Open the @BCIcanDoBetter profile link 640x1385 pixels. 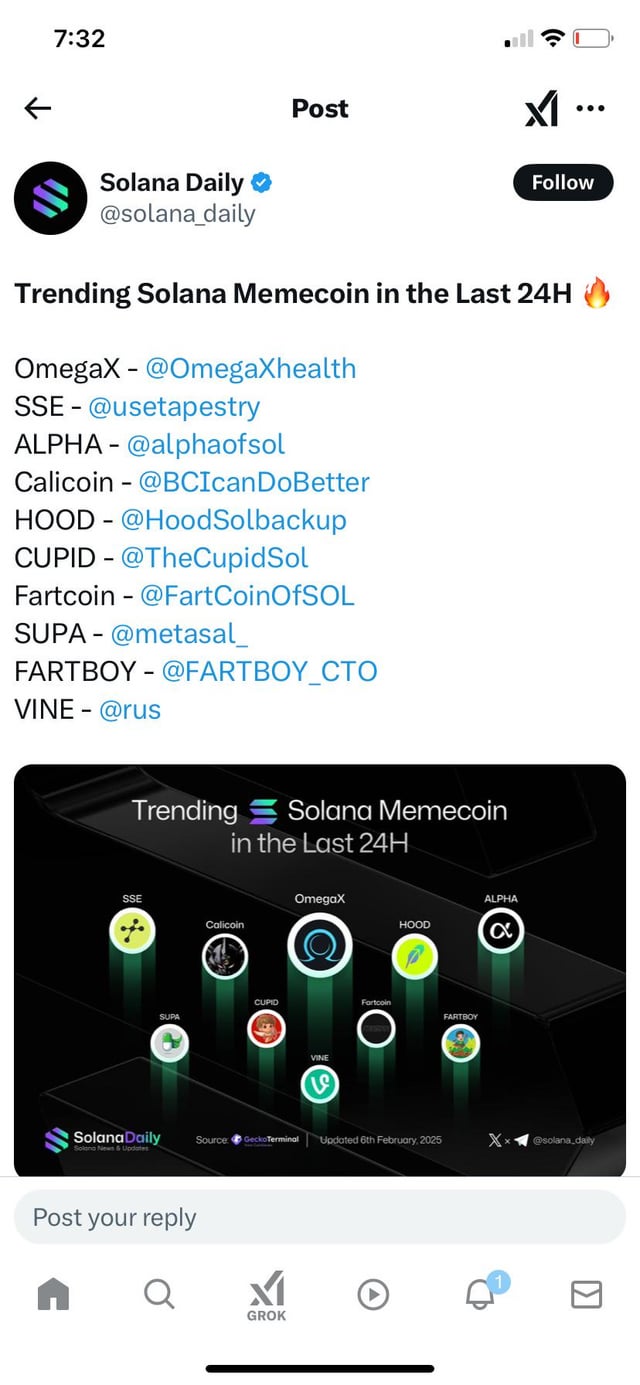(254, 482)
